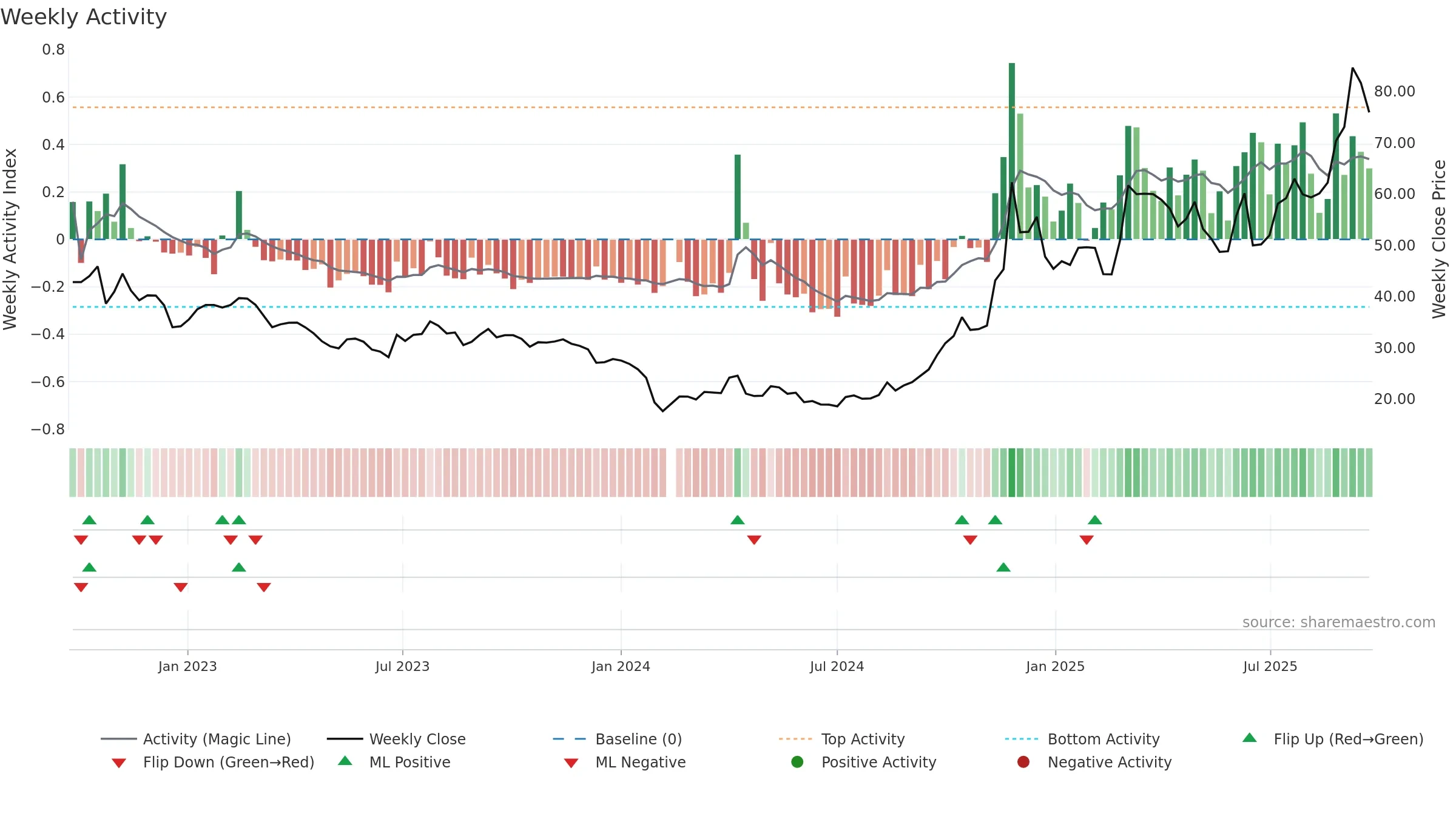Click the Jan 2023 x-axis label
The image size is (1456, 819).
coord(187,666)
